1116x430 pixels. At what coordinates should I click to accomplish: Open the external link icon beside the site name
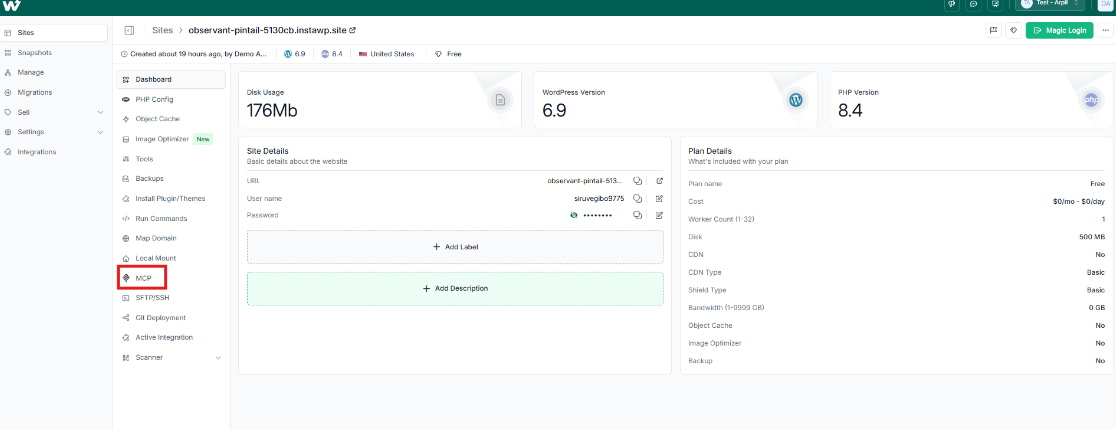point(352,31)
